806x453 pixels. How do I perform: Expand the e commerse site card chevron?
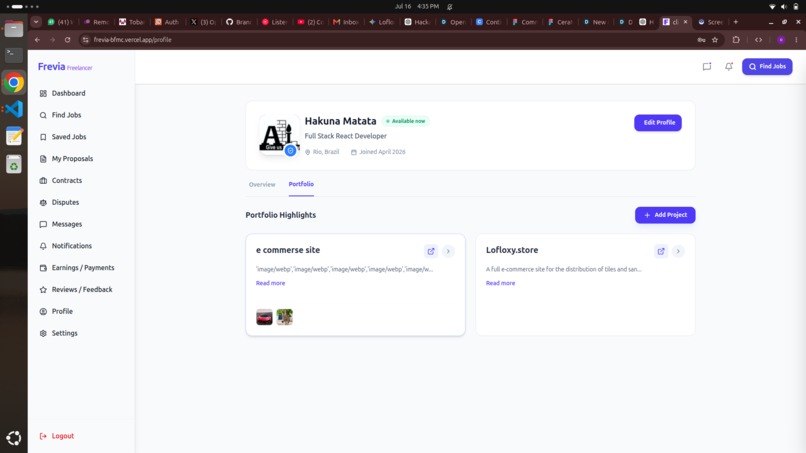(448, 251)
